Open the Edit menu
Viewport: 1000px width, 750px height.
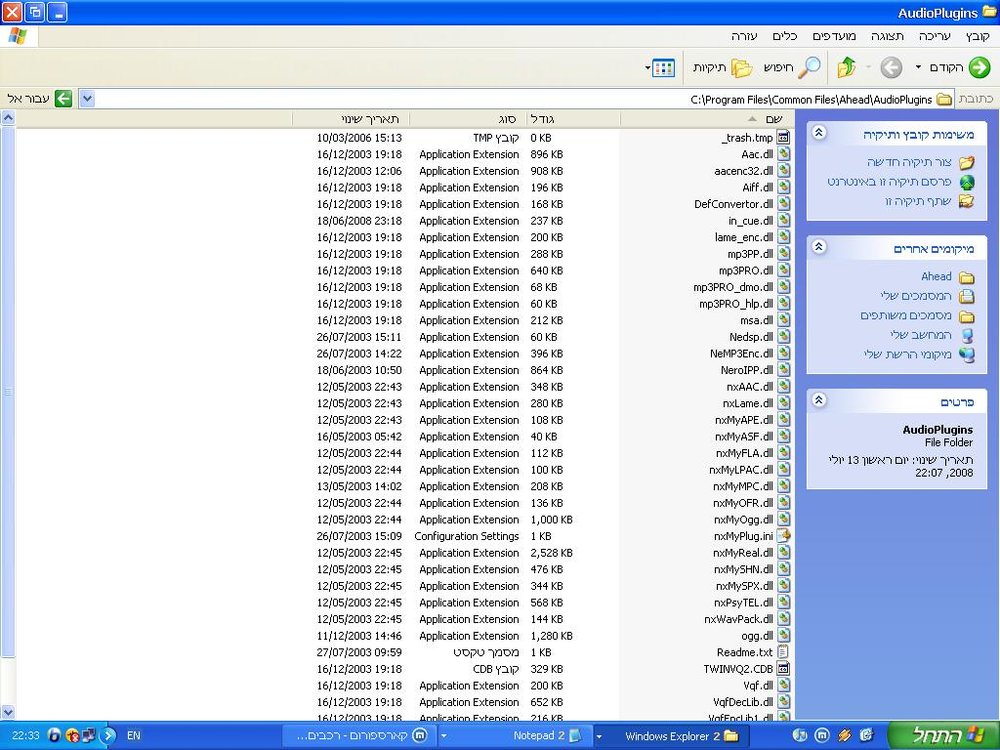tap(934, 36)
